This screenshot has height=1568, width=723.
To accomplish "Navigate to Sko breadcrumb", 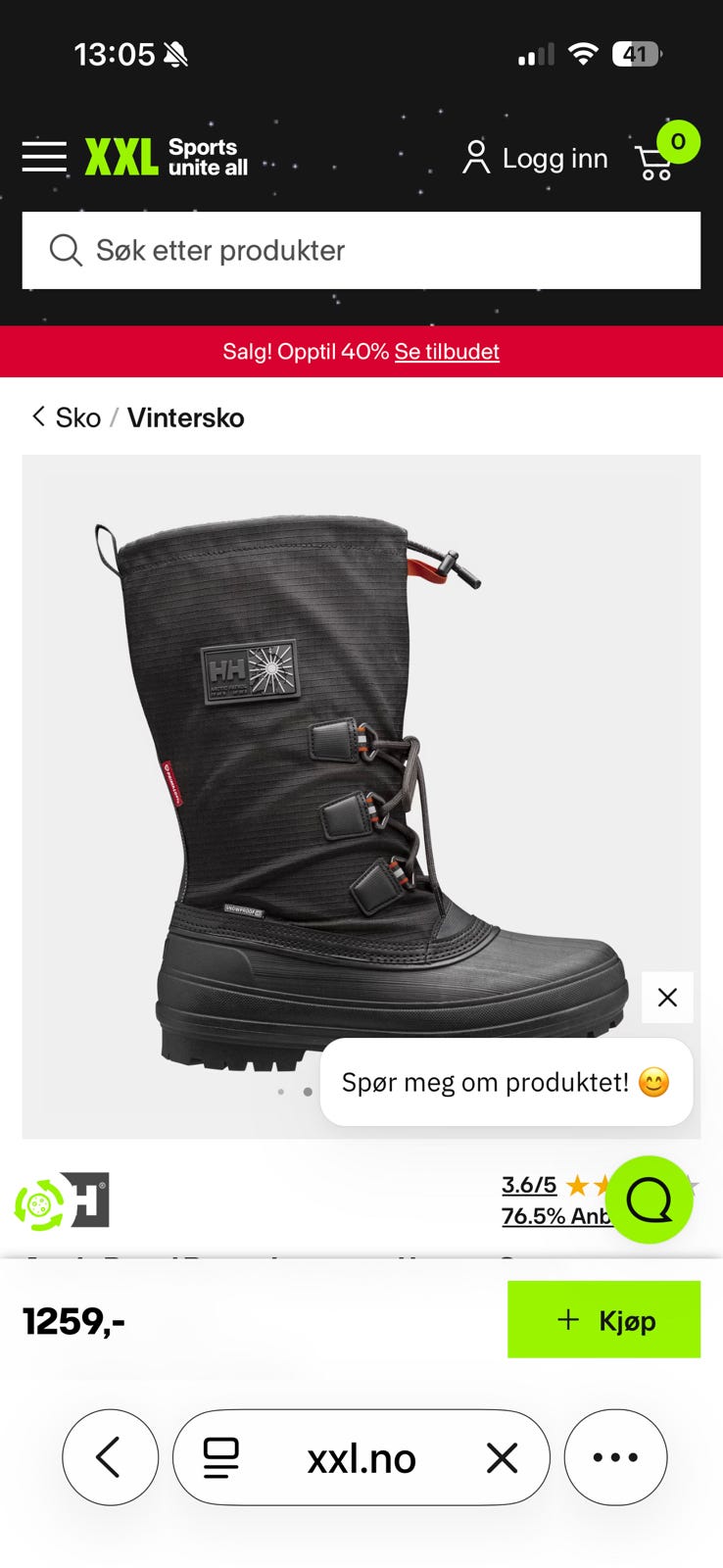I will click(77, 417).
